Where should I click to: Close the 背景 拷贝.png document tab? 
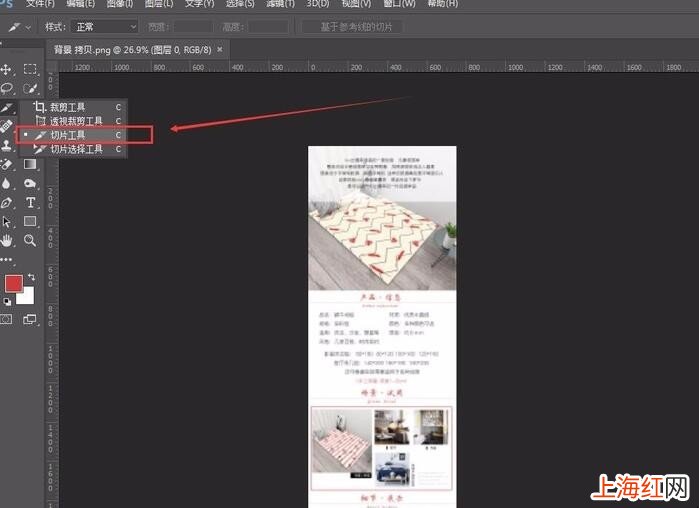220,49
